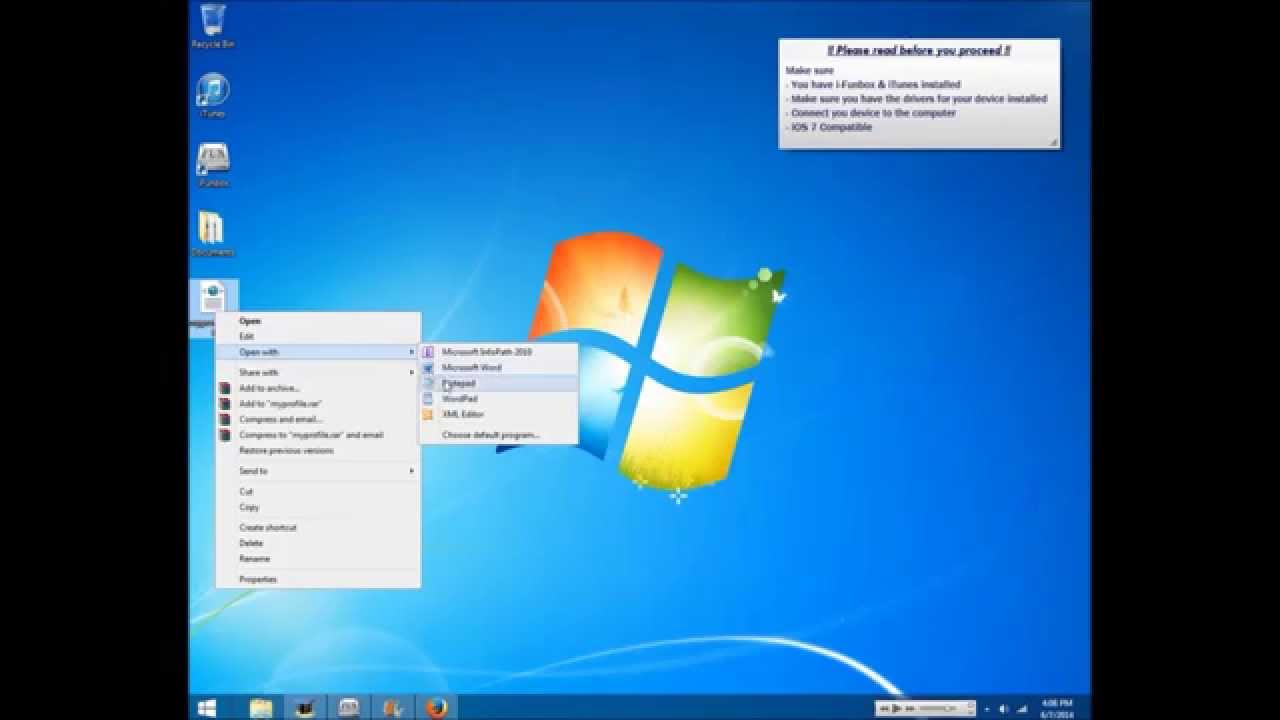Viewport: 1280px width, 720px height.
Task: Open File Explorer from the taskbar
Action: tap(260, 708)
